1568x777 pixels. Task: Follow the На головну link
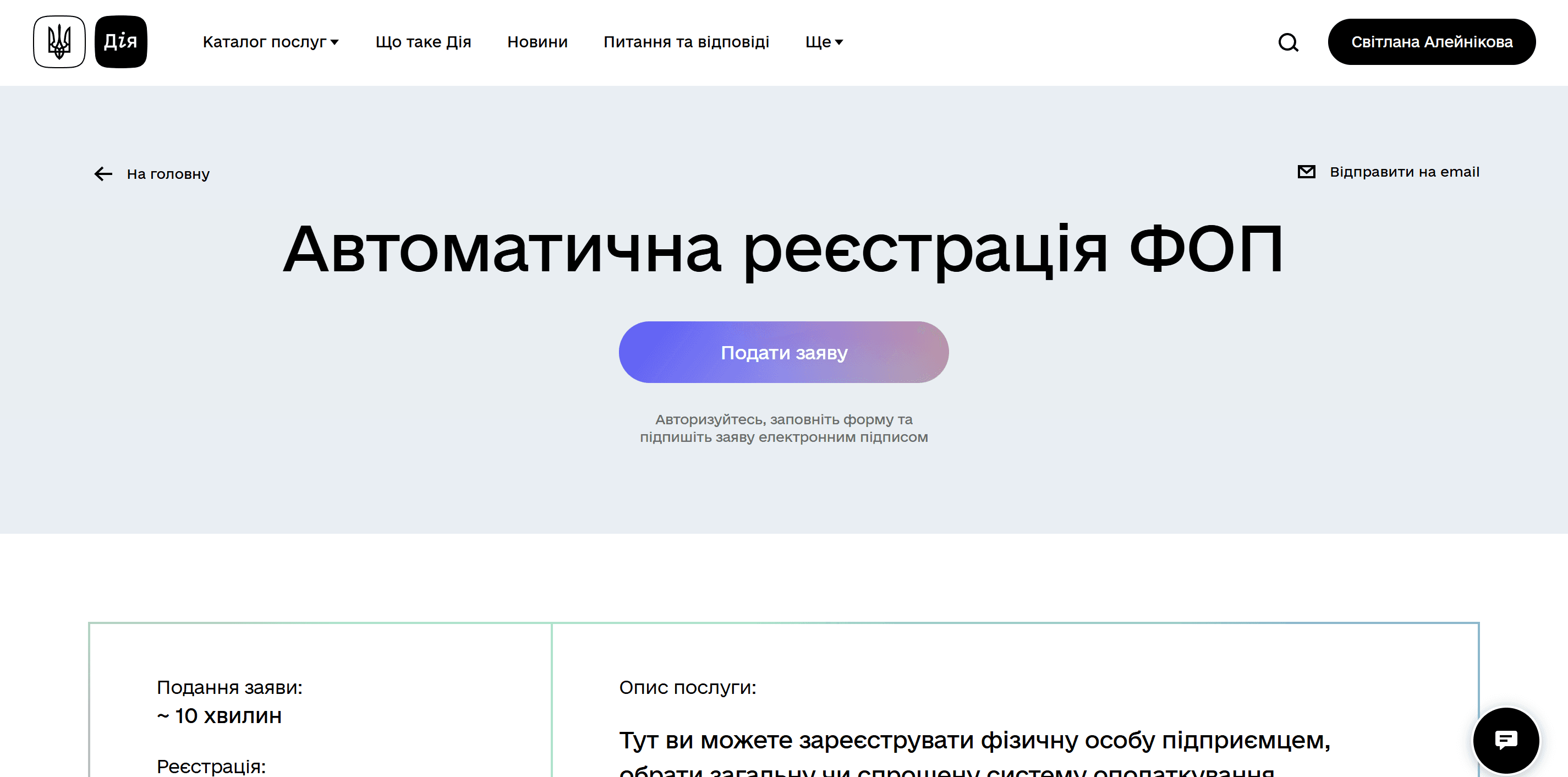click(167, 174)
